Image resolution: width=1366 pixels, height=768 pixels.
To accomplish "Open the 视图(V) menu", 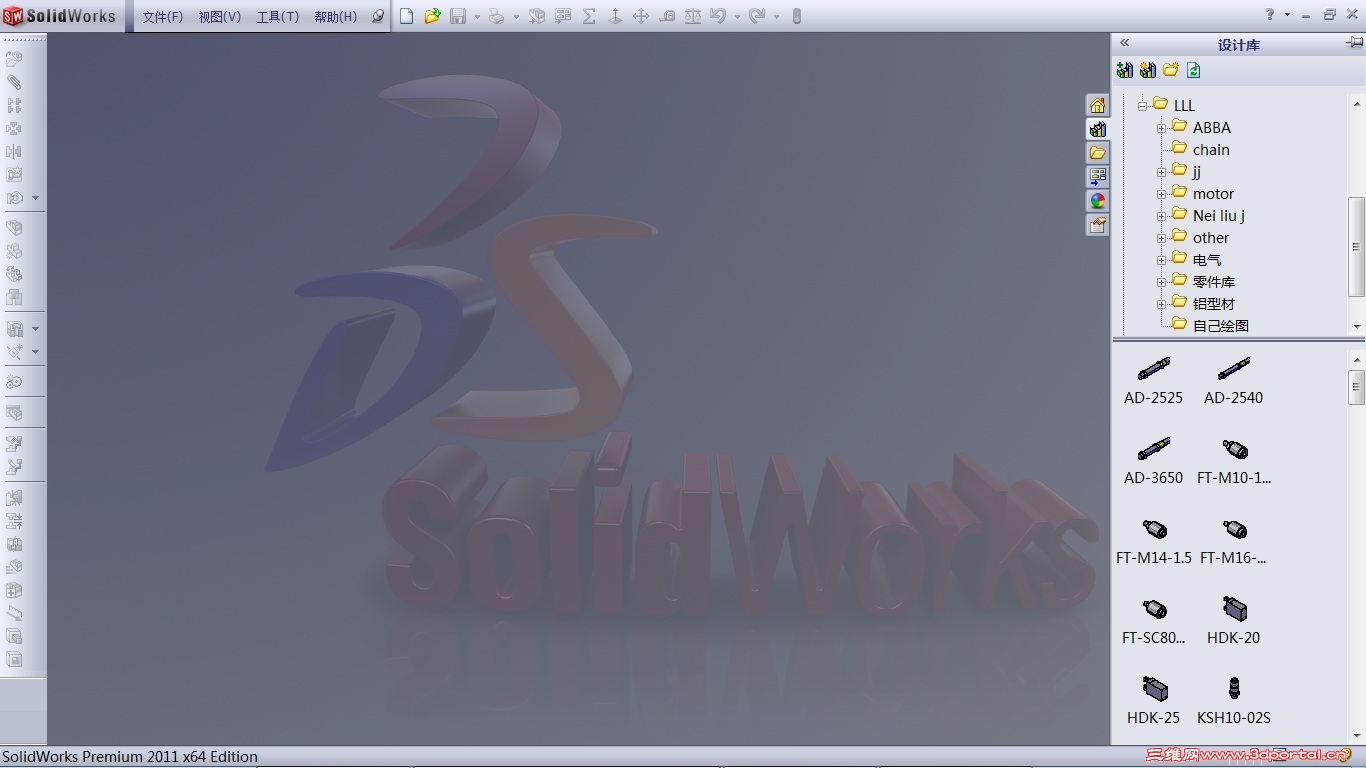I will coord(220,17).
